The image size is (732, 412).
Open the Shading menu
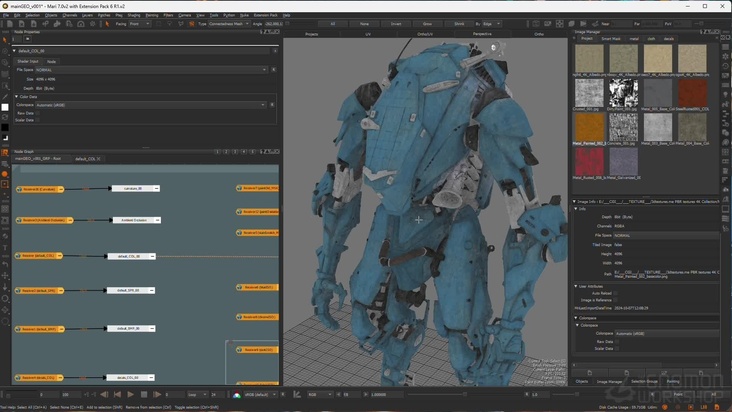click(134, 15)
